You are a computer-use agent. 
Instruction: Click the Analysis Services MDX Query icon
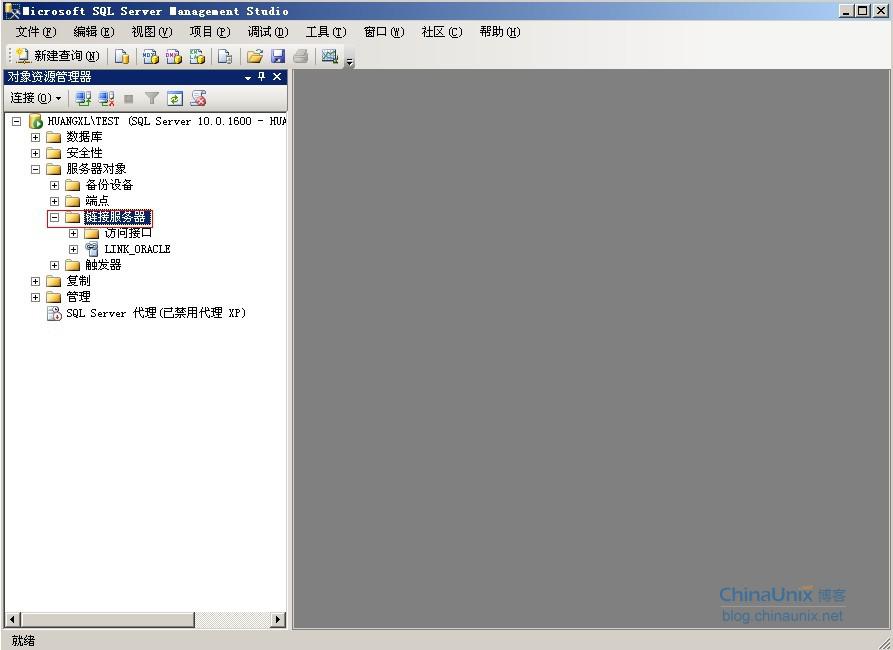click(151, 56)
